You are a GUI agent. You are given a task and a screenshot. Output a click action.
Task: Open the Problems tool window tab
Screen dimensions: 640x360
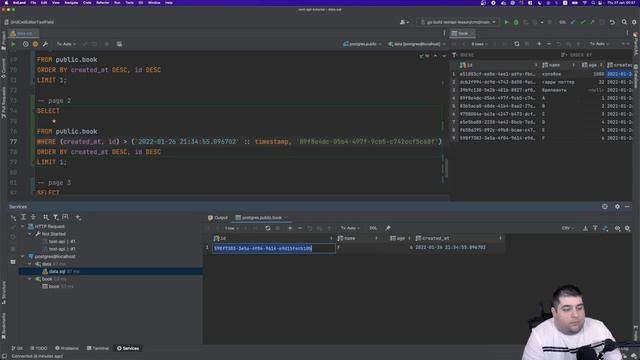click(67, 348)
